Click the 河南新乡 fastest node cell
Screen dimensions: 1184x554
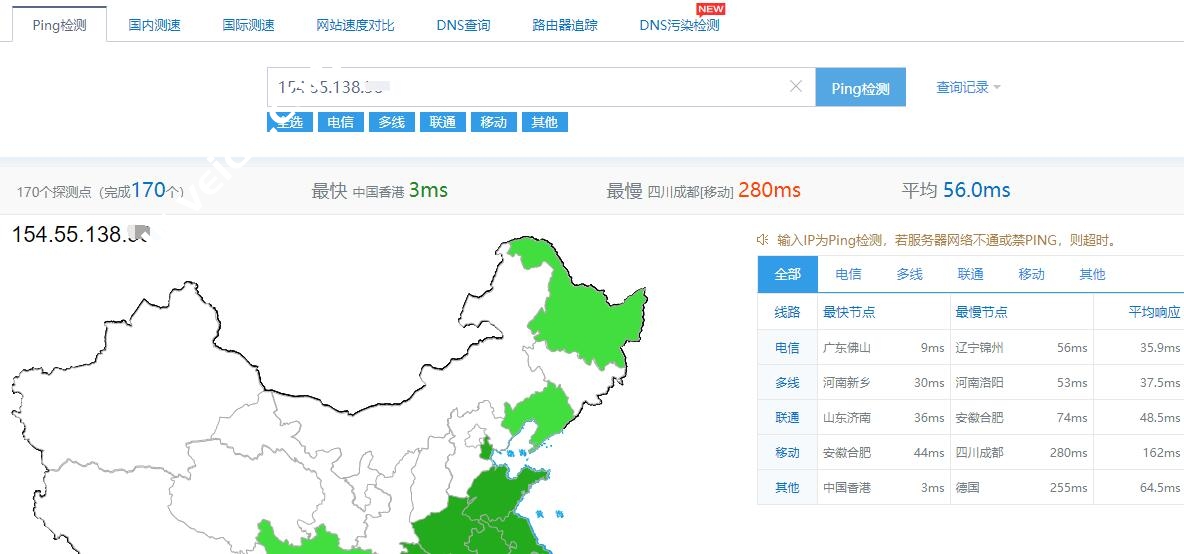[846, 383]
